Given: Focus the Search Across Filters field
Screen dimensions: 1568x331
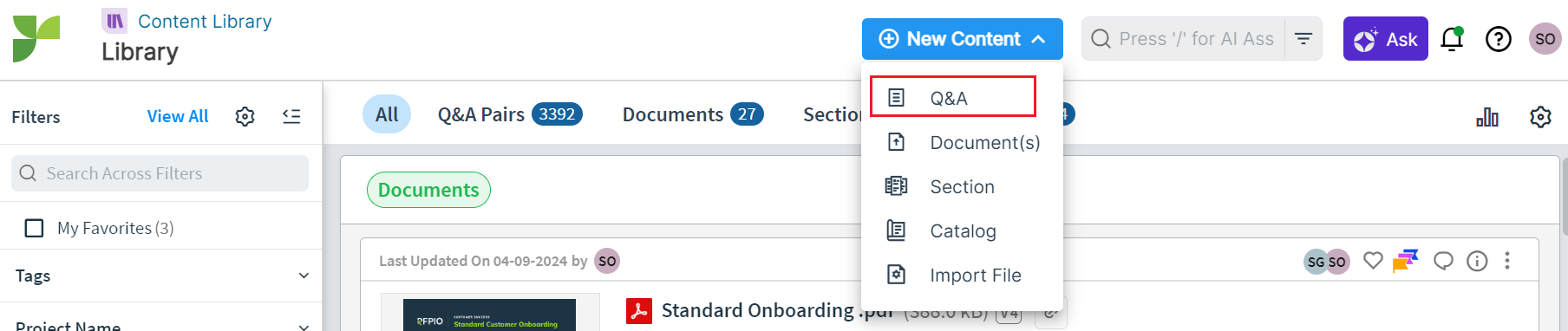Looking at the screenshot, I should (160, 173).
